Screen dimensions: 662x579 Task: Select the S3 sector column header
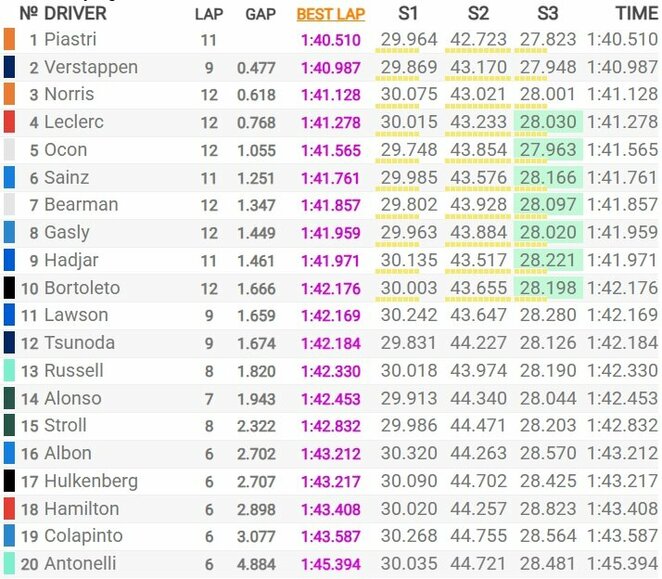click(x=547, y=14)
